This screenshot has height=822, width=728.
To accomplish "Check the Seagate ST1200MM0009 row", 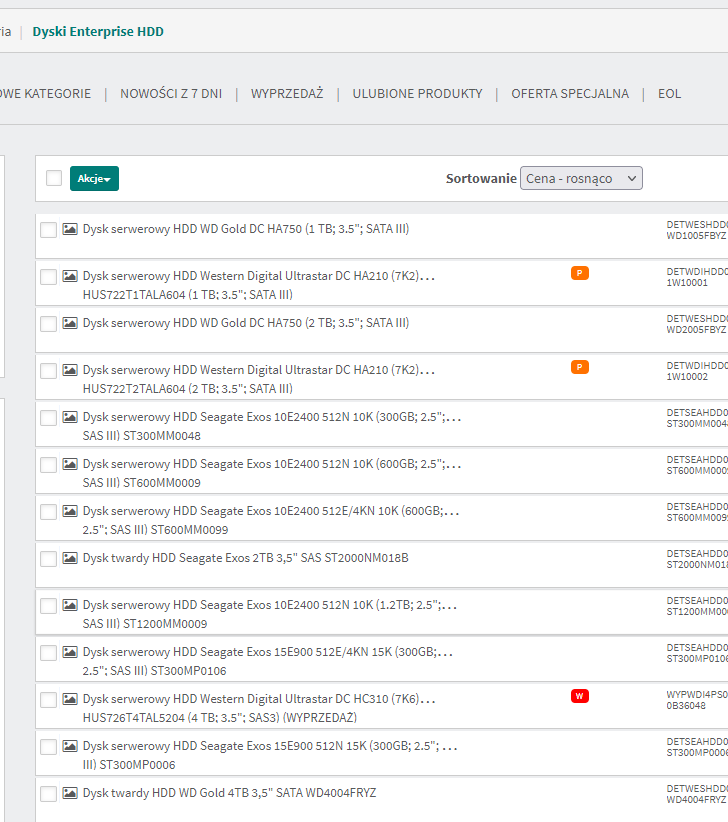I will click(49, 605).
